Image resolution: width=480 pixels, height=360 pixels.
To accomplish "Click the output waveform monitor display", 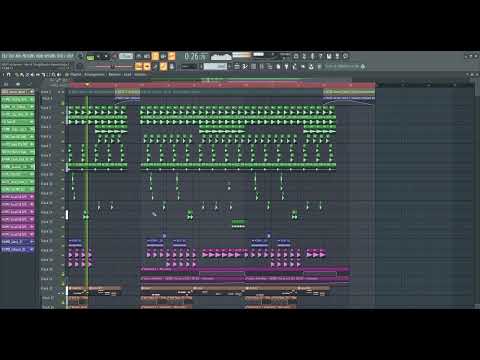I will [x=221, y=57].
